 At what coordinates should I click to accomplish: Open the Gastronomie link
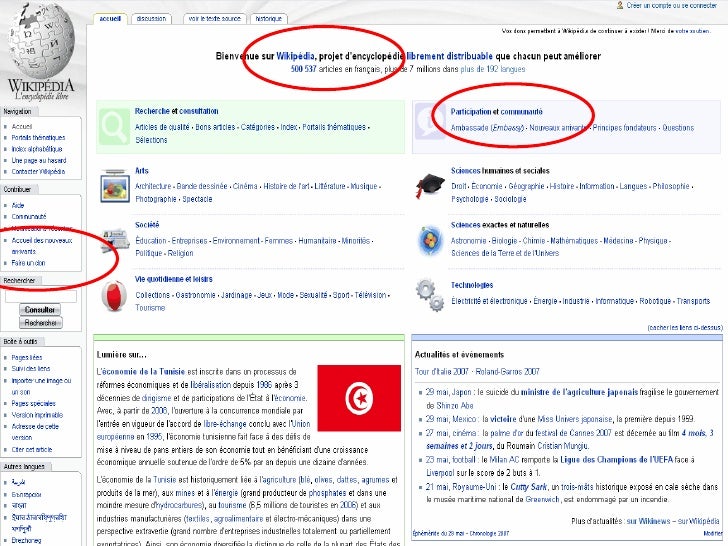point(195,295)
